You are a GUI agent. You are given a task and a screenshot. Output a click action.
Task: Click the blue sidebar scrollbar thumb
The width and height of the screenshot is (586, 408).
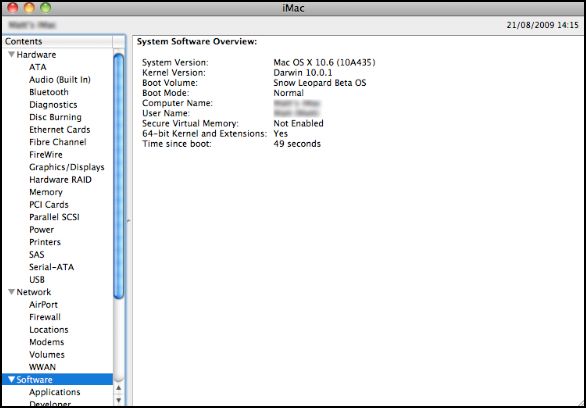tap(119, 176)
